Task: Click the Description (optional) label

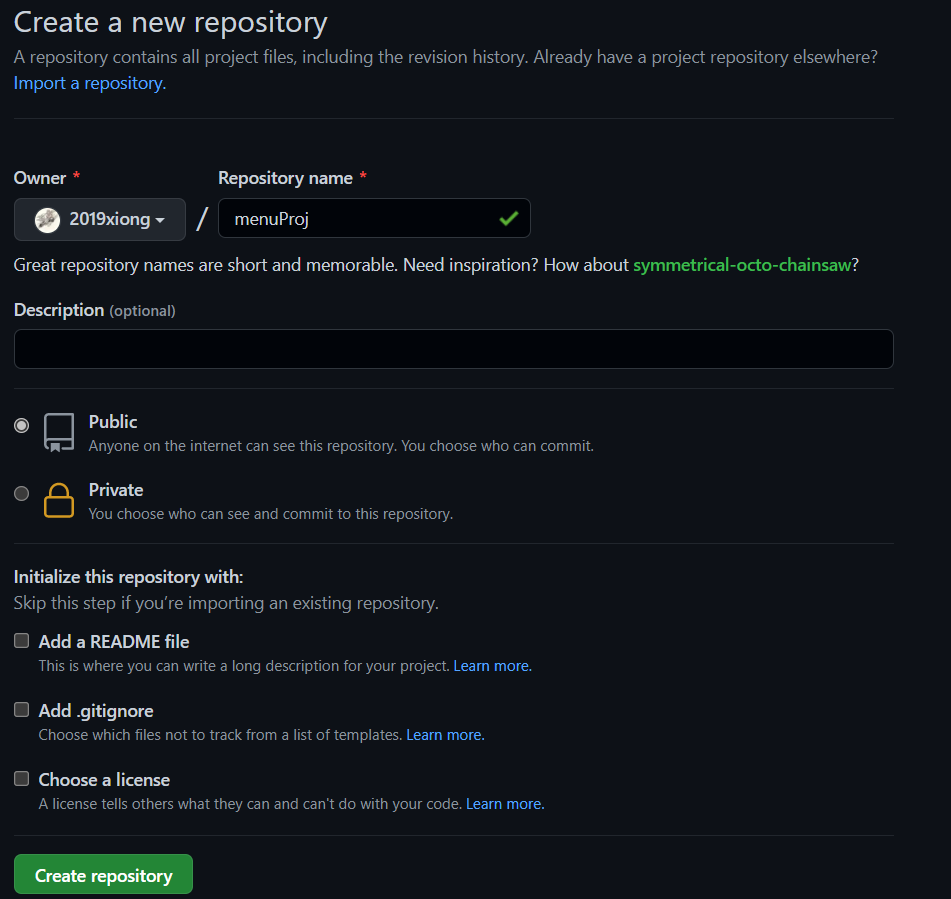Action: tap(95, 311)
